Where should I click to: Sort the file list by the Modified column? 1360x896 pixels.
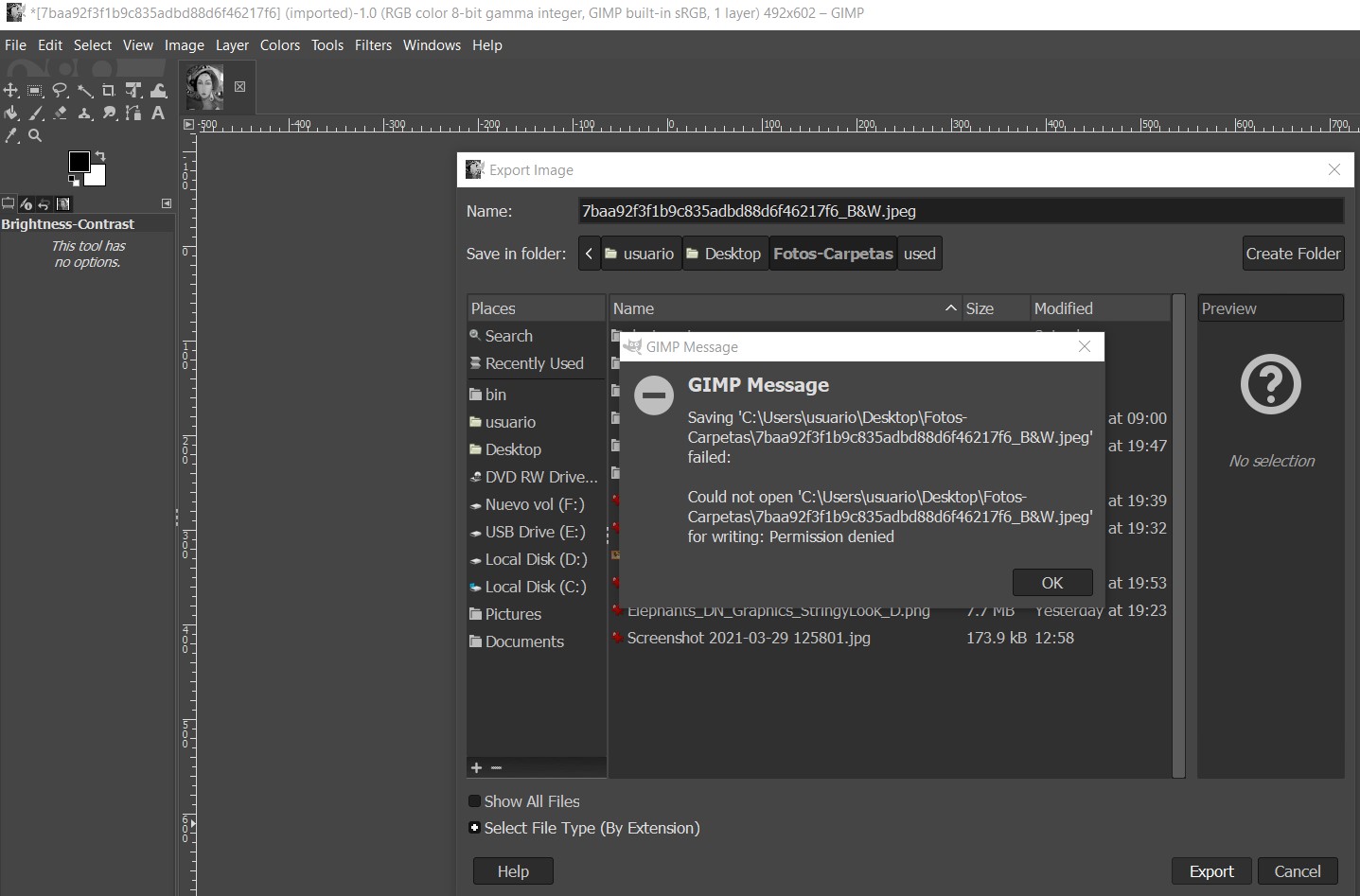(x=1101, y=308)
